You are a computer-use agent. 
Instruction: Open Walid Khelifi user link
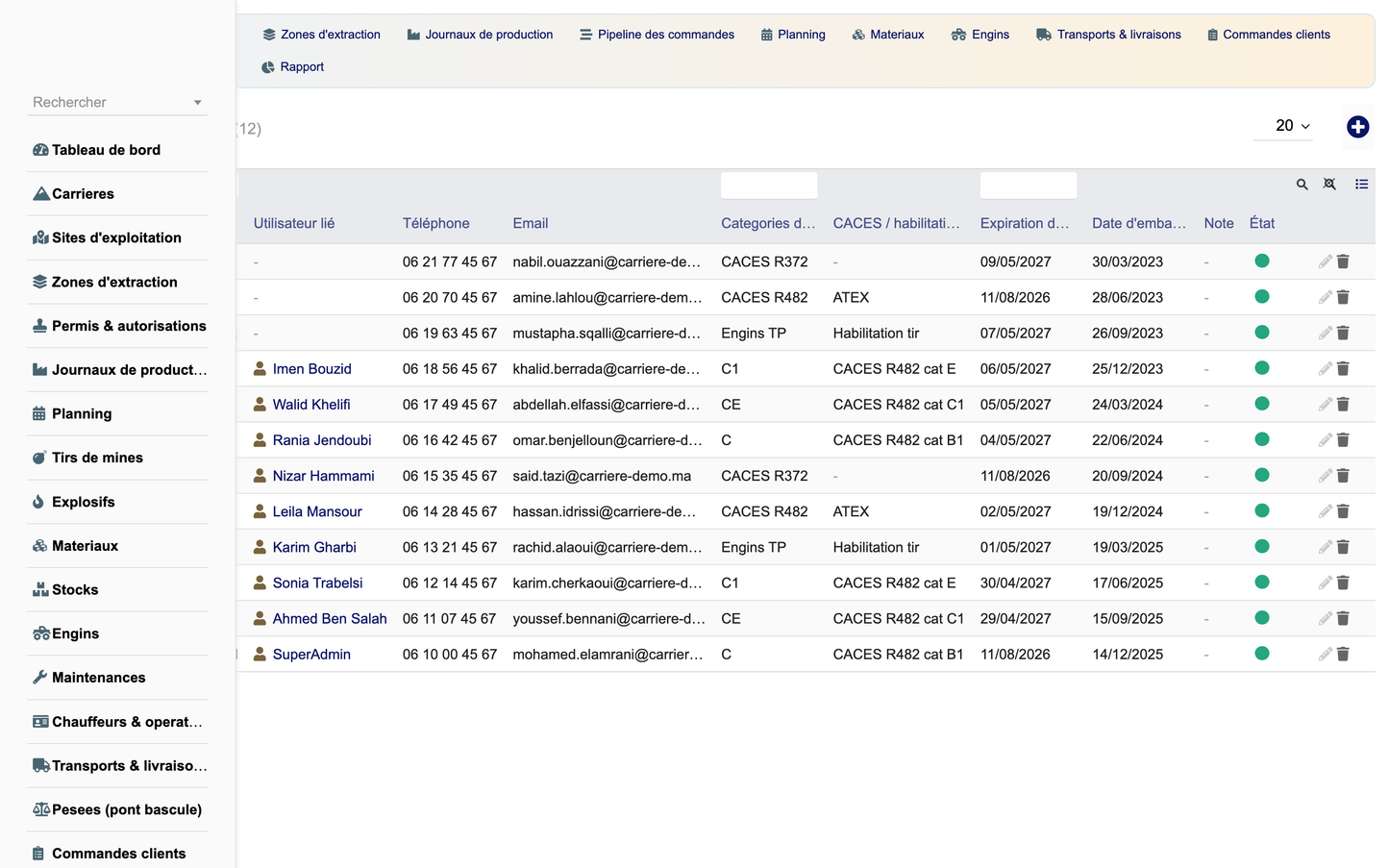click(x=311, y=405)
